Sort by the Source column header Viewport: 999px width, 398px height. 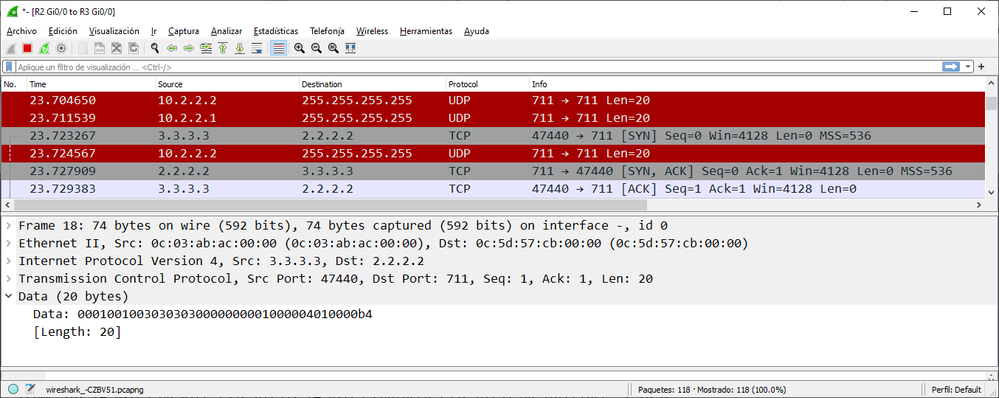228,84
